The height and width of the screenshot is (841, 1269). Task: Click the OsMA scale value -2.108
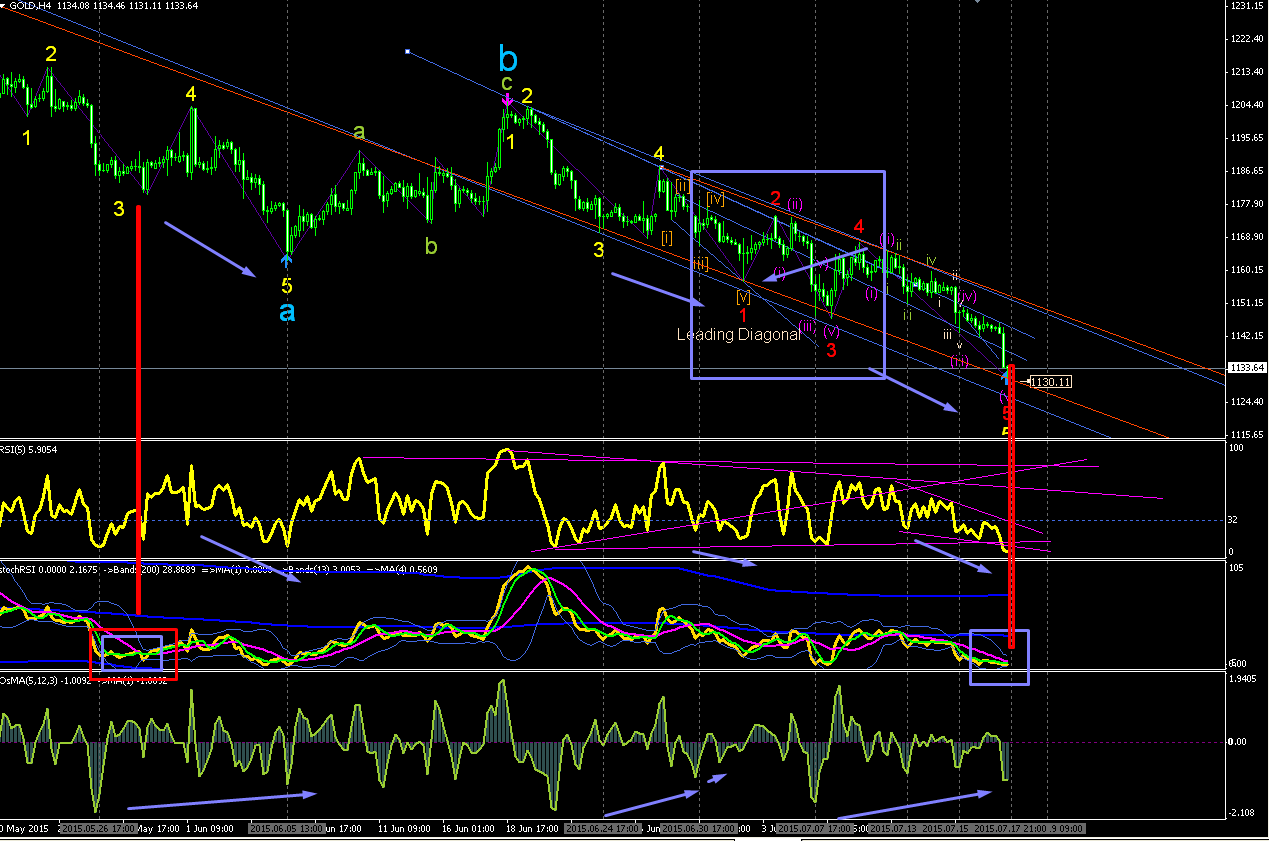point(1244,813)
